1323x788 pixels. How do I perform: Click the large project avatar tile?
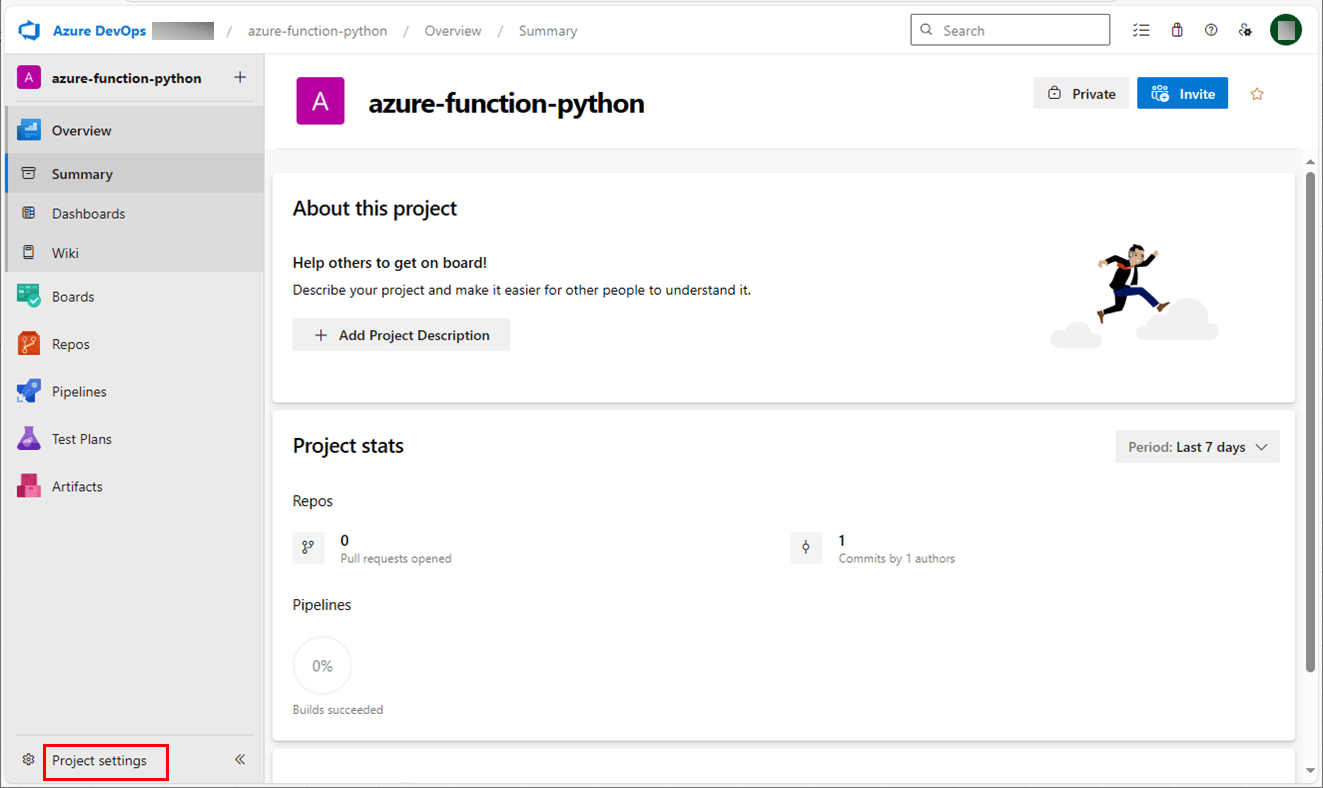click(x=320, y=100)
